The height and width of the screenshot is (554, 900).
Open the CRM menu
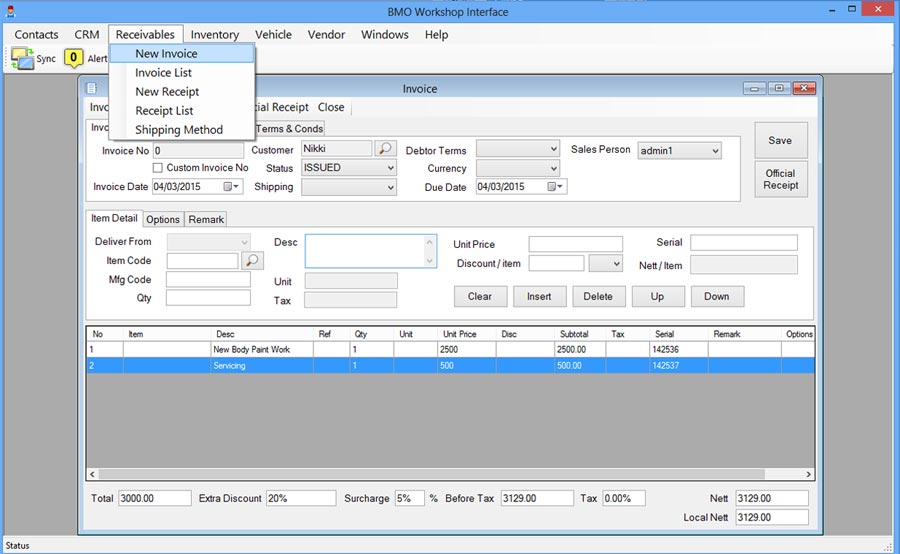(87, 34)
